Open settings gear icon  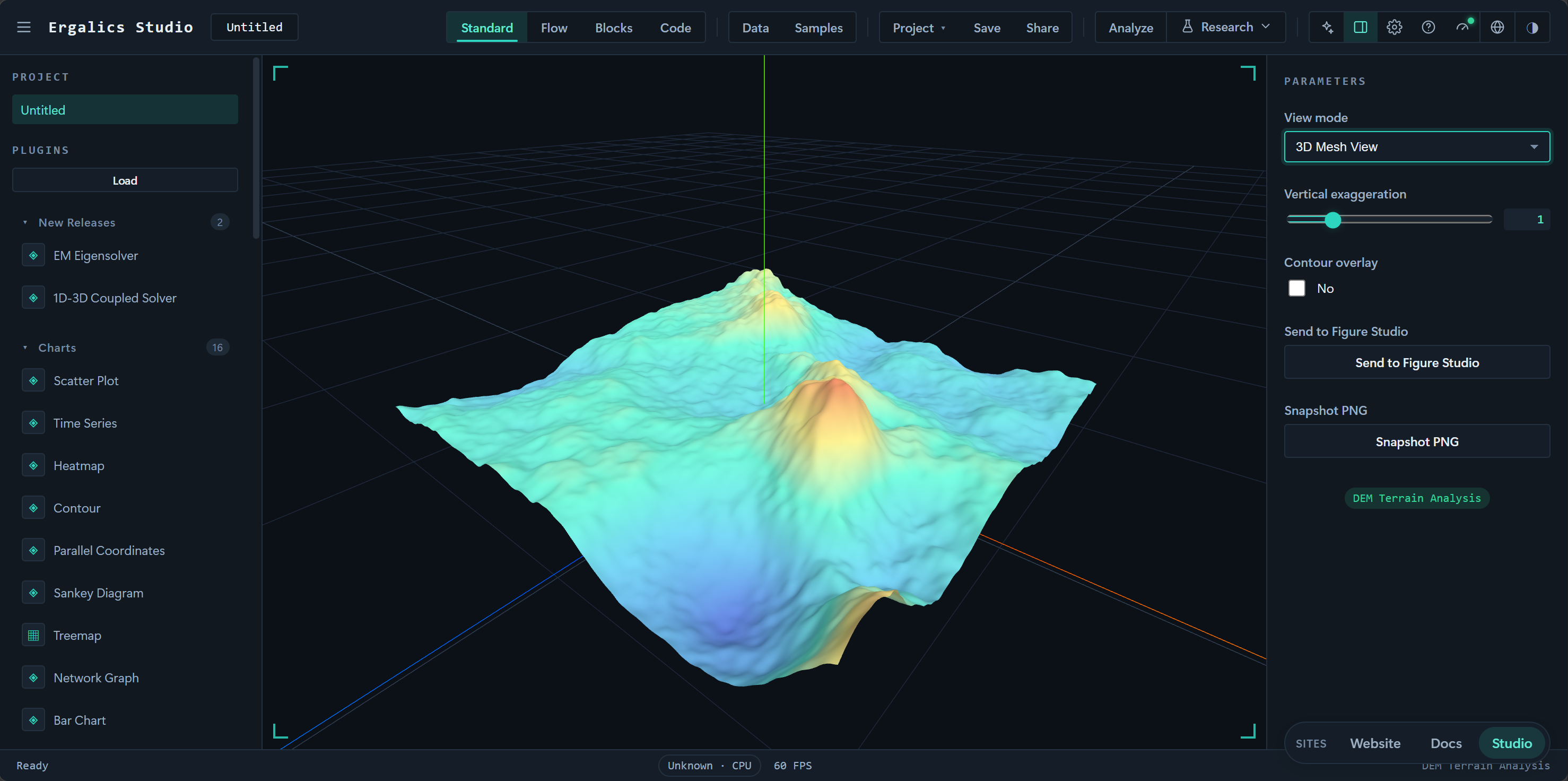coord(1395,28)
